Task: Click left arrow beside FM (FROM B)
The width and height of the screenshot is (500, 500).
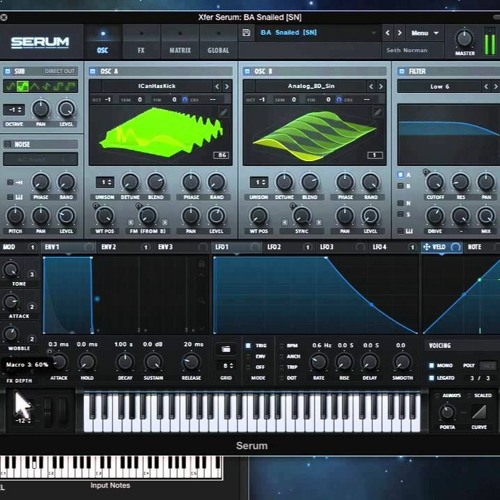Action: coord(131,222)
